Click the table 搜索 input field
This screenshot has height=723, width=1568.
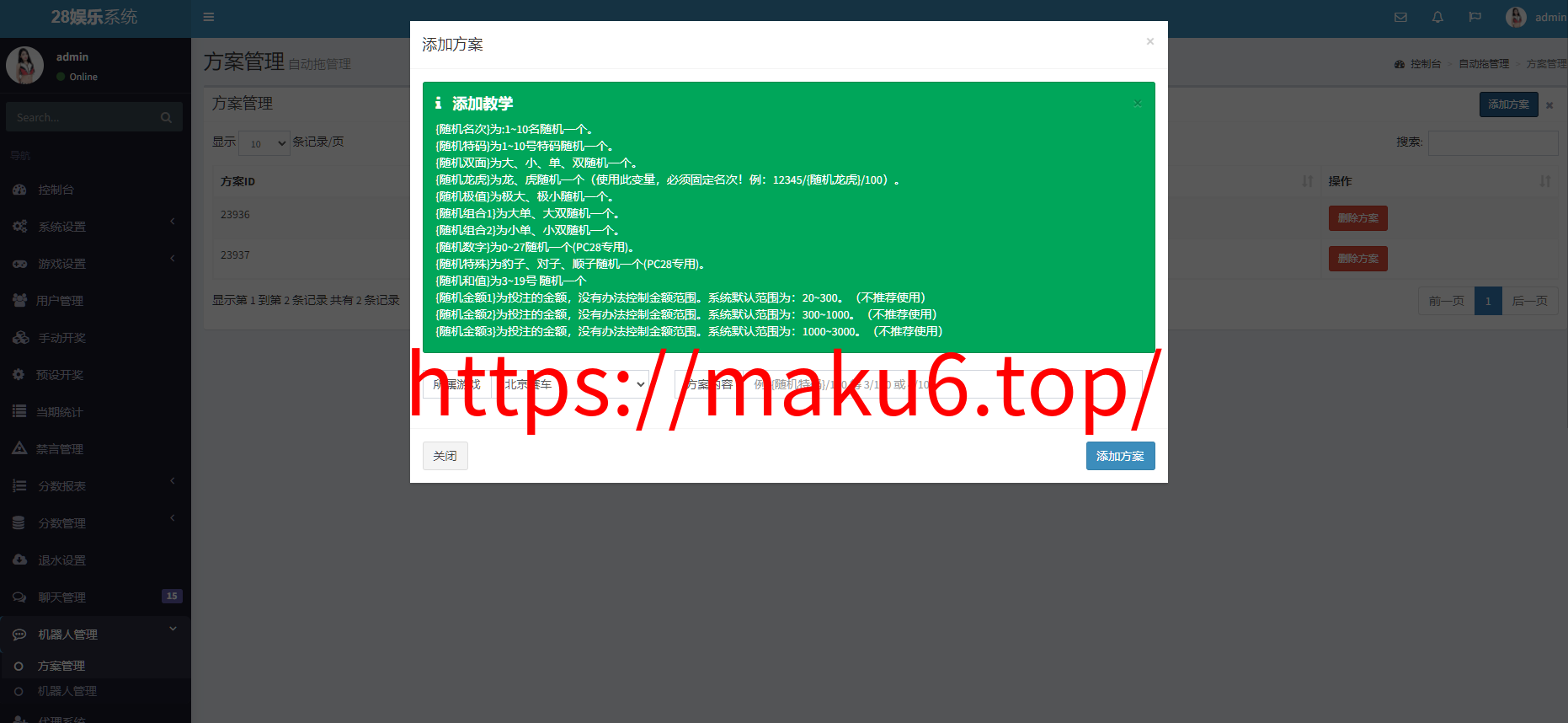click(x=1493, y=143)
